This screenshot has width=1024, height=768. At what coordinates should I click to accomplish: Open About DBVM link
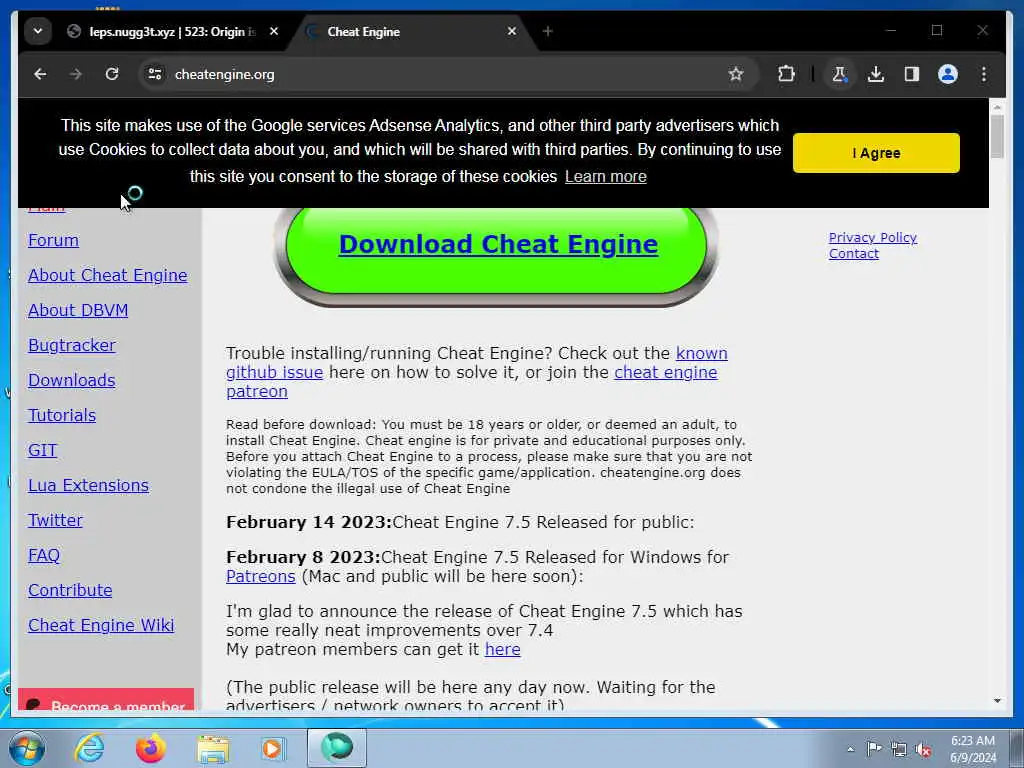tap(78, 310)
